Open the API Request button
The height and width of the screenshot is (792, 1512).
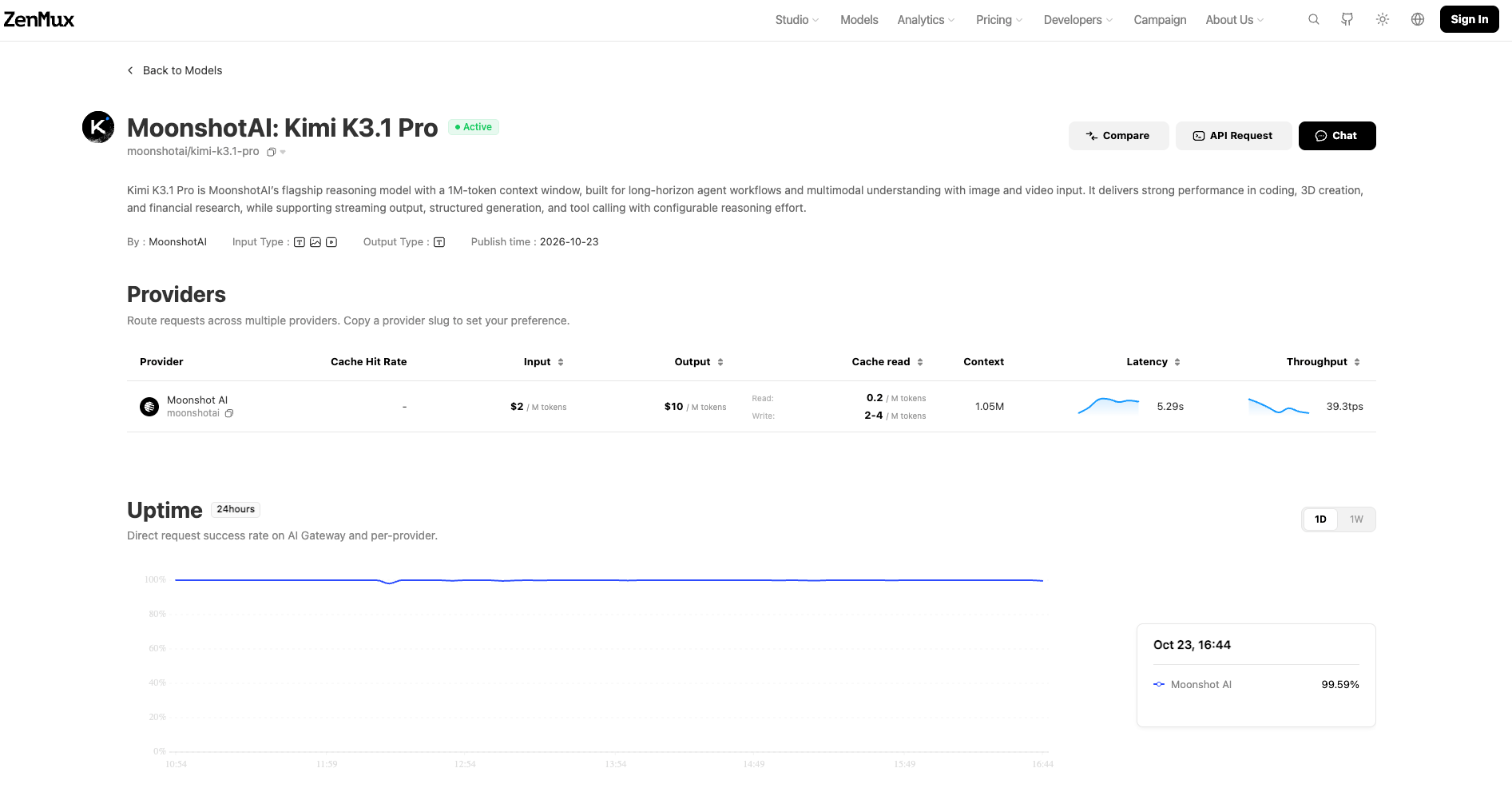(x=1233, y=136)
